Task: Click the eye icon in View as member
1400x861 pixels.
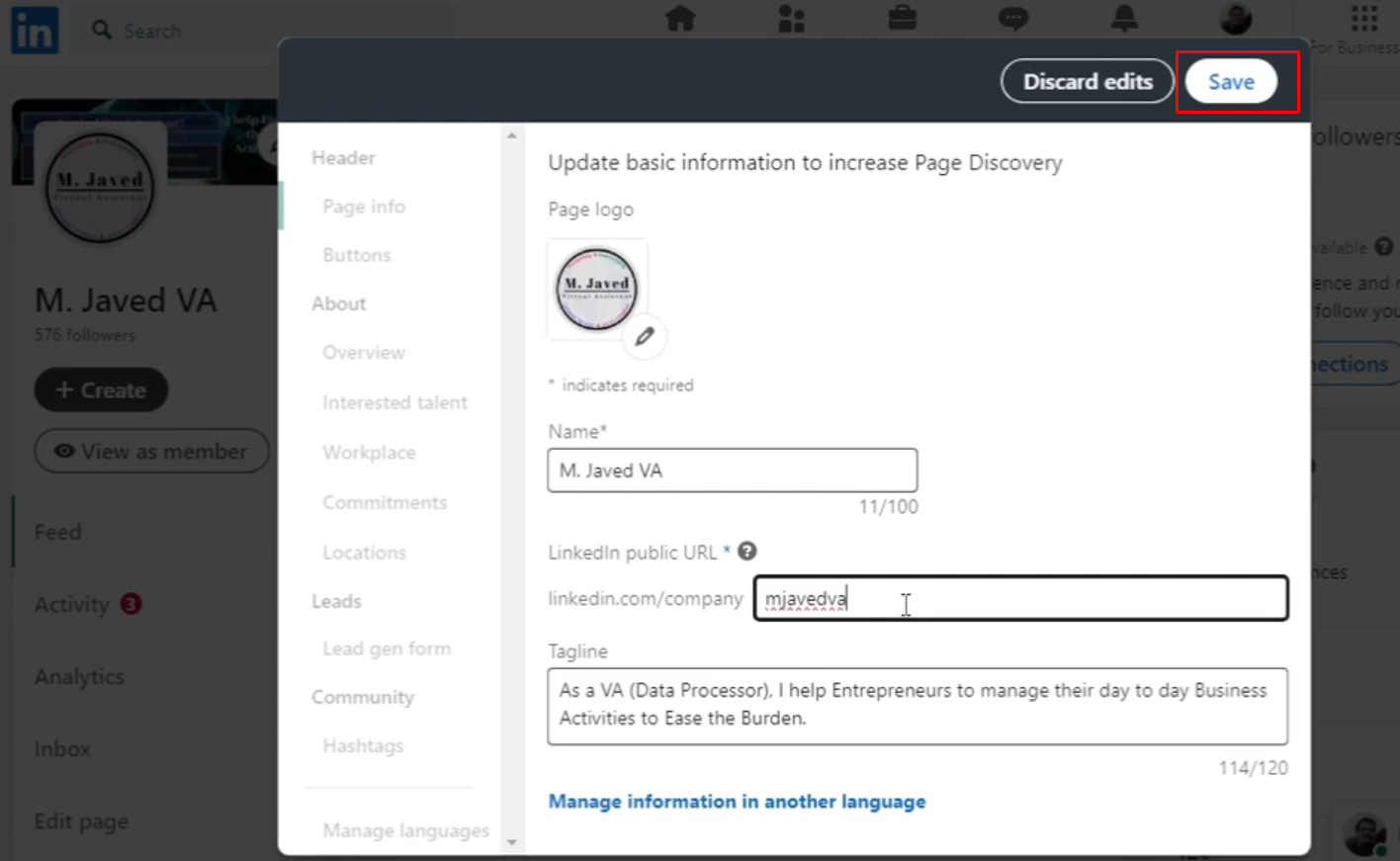Action: (x=64, y=452)
